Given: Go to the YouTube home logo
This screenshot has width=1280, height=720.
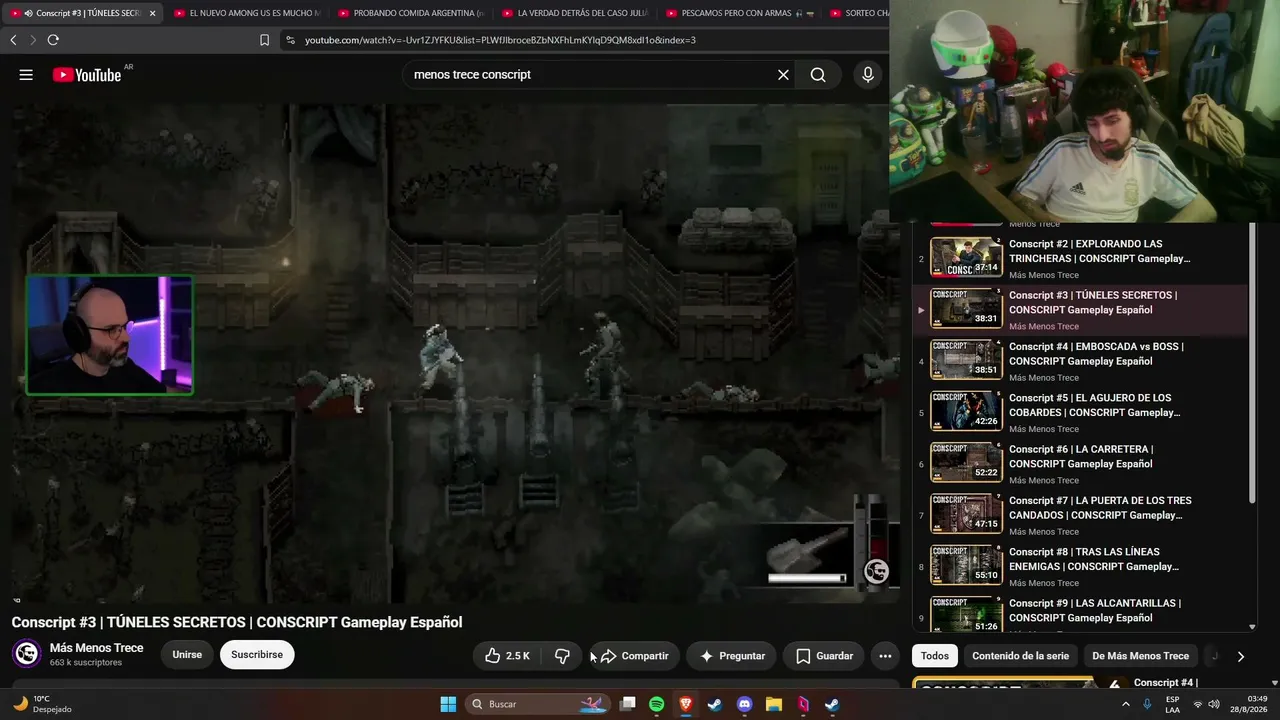Looking at the screenshot, I should tap(87, 75).
